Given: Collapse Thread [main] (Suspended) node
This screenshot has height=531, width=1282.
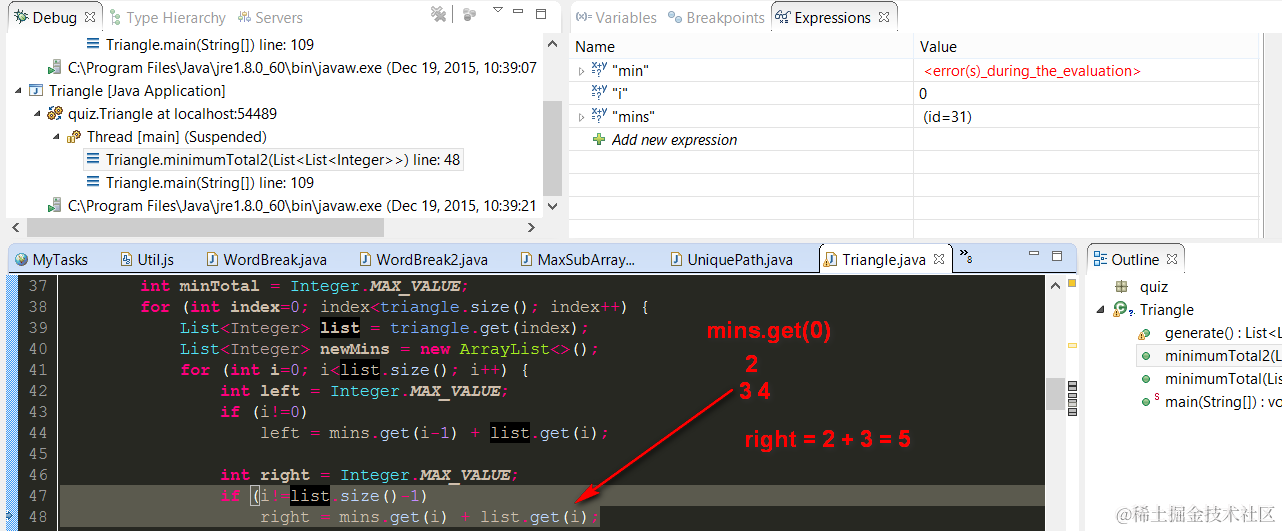Looking at the screenshot, I should click(57, 137).
